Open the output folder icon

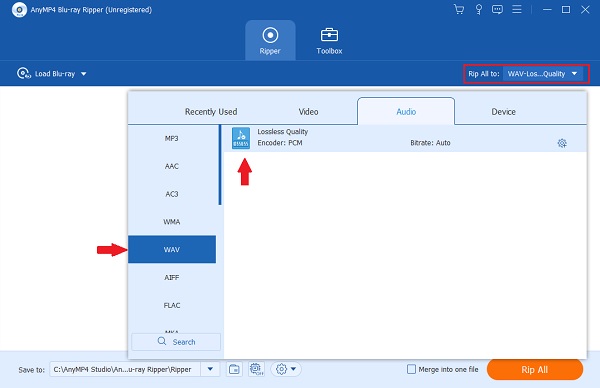click(234, 369)
